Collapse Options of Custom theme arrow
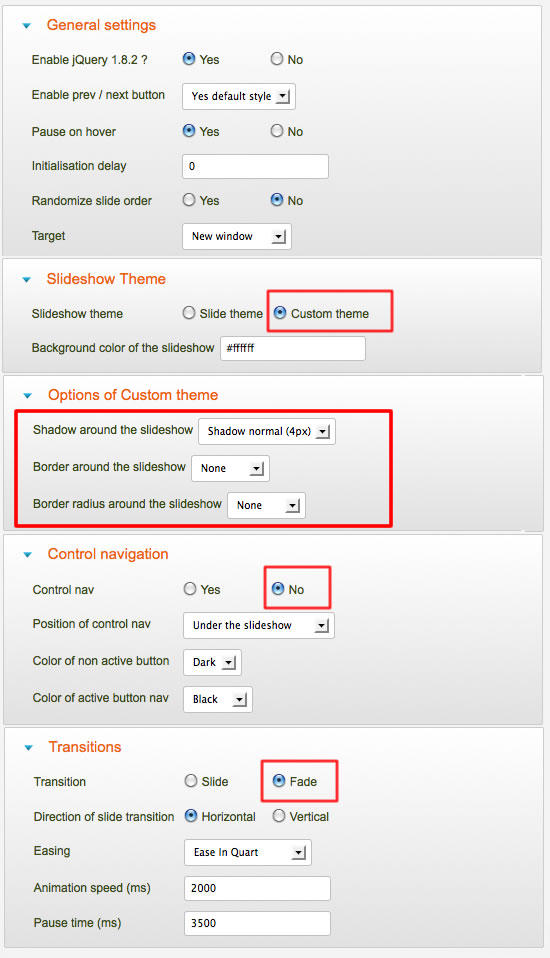This screenshot has height=958, width=550. (x=28, y=396)
